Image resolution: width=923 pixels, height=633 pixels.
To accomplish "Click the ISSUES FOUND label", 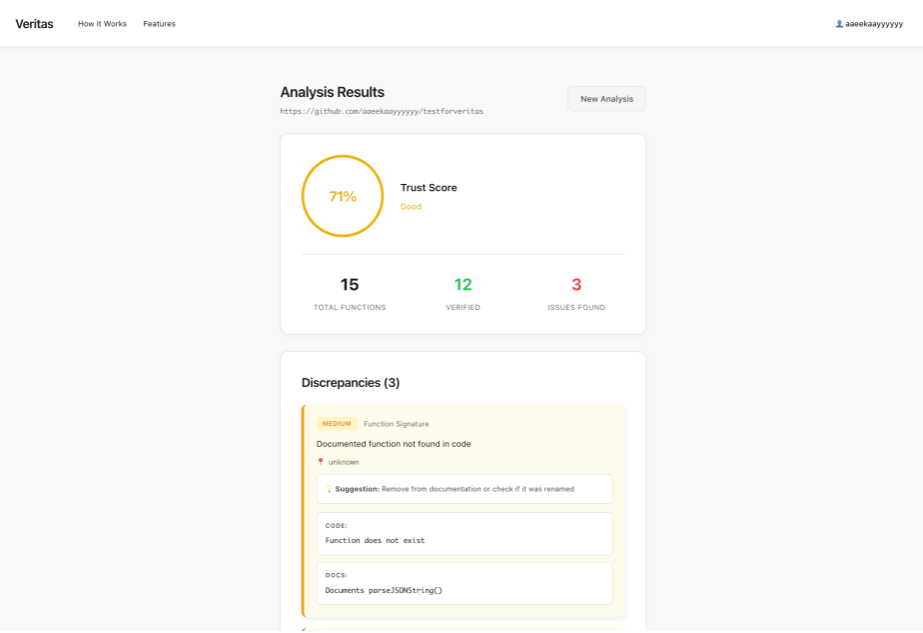I will point(576,307).
